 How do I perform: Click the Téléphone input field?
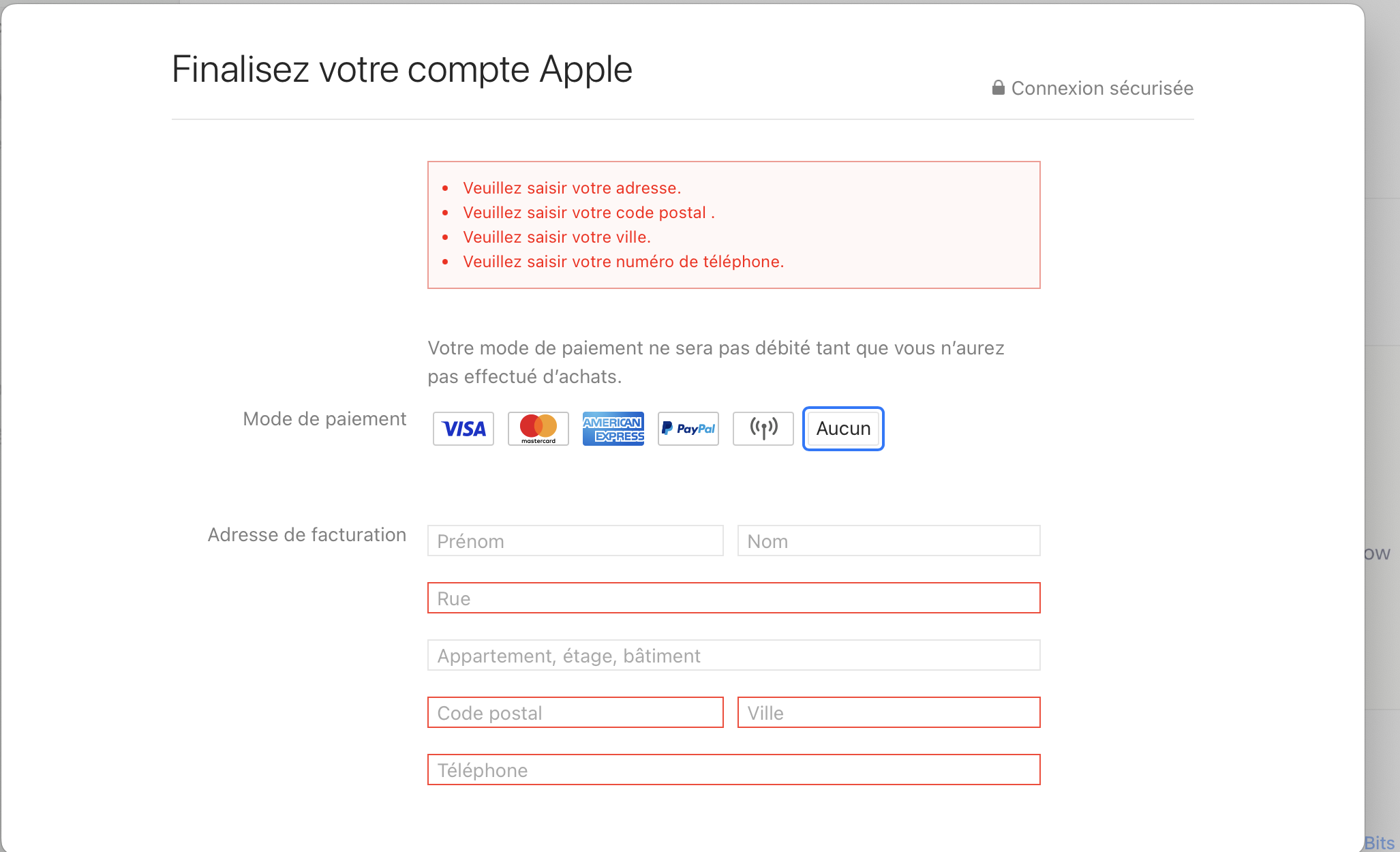click(733, 770)
